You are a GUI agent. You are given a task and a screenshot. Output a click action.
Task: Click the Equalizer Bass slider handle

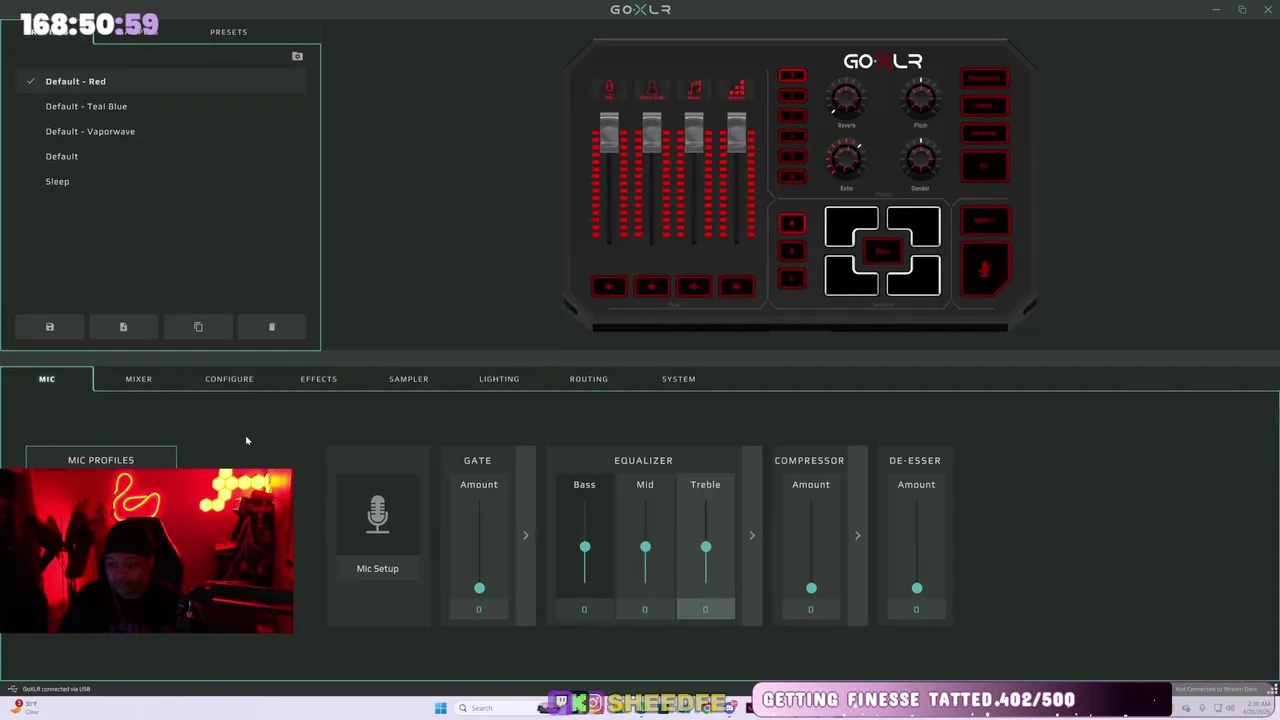click(x=585, y=547)
